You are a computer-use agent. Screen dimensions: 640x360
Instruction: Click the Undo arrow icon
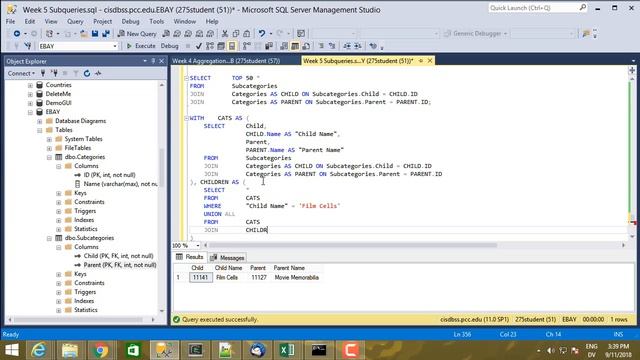pos(262,33)
